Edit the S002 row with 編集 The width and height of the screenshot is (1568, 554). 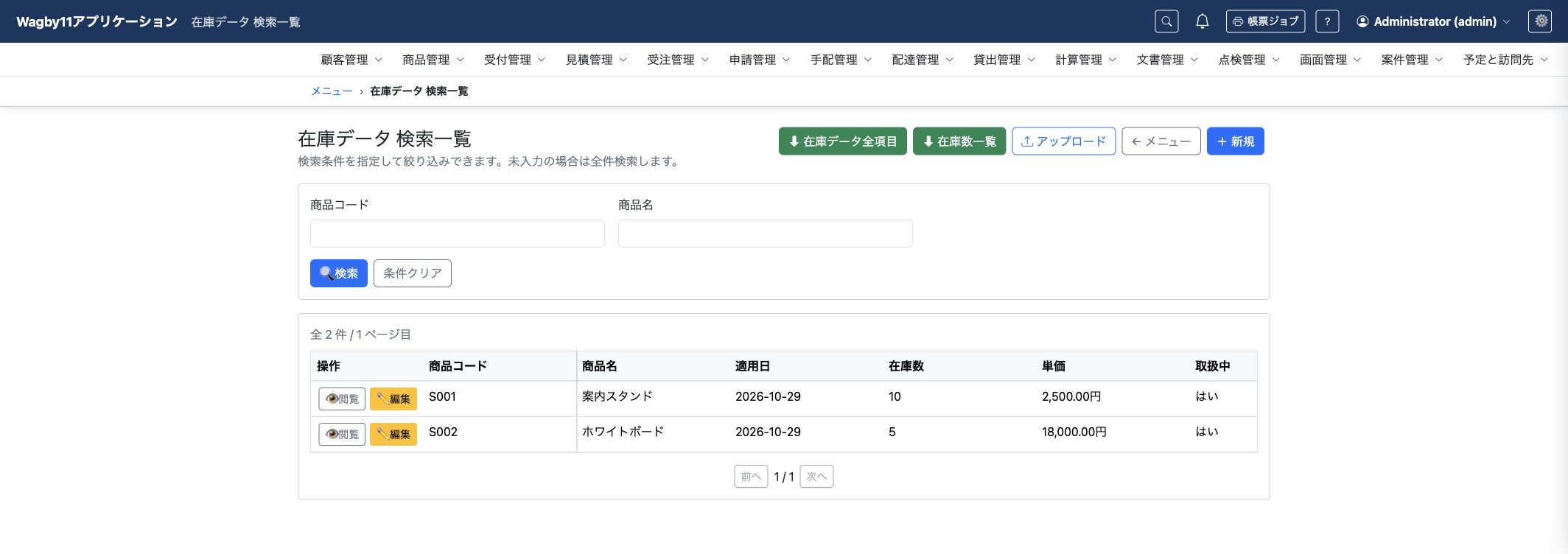(x=393, y=434)
